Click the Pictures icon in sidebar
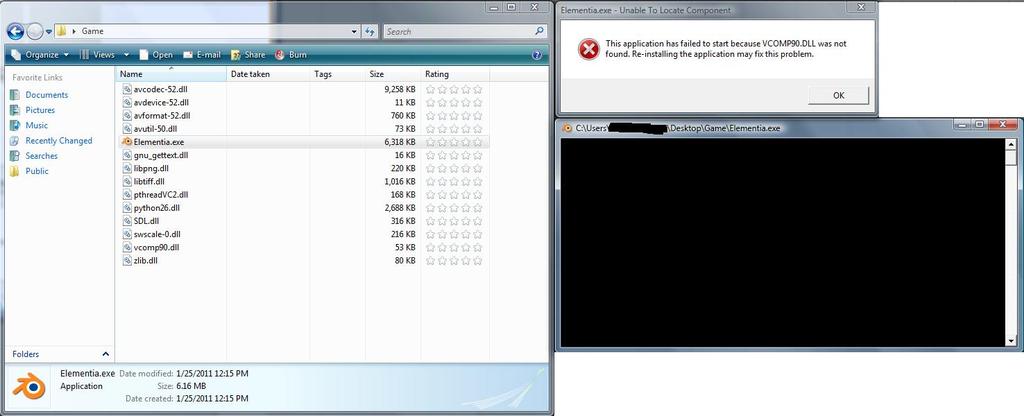 (x=14, y=110)
